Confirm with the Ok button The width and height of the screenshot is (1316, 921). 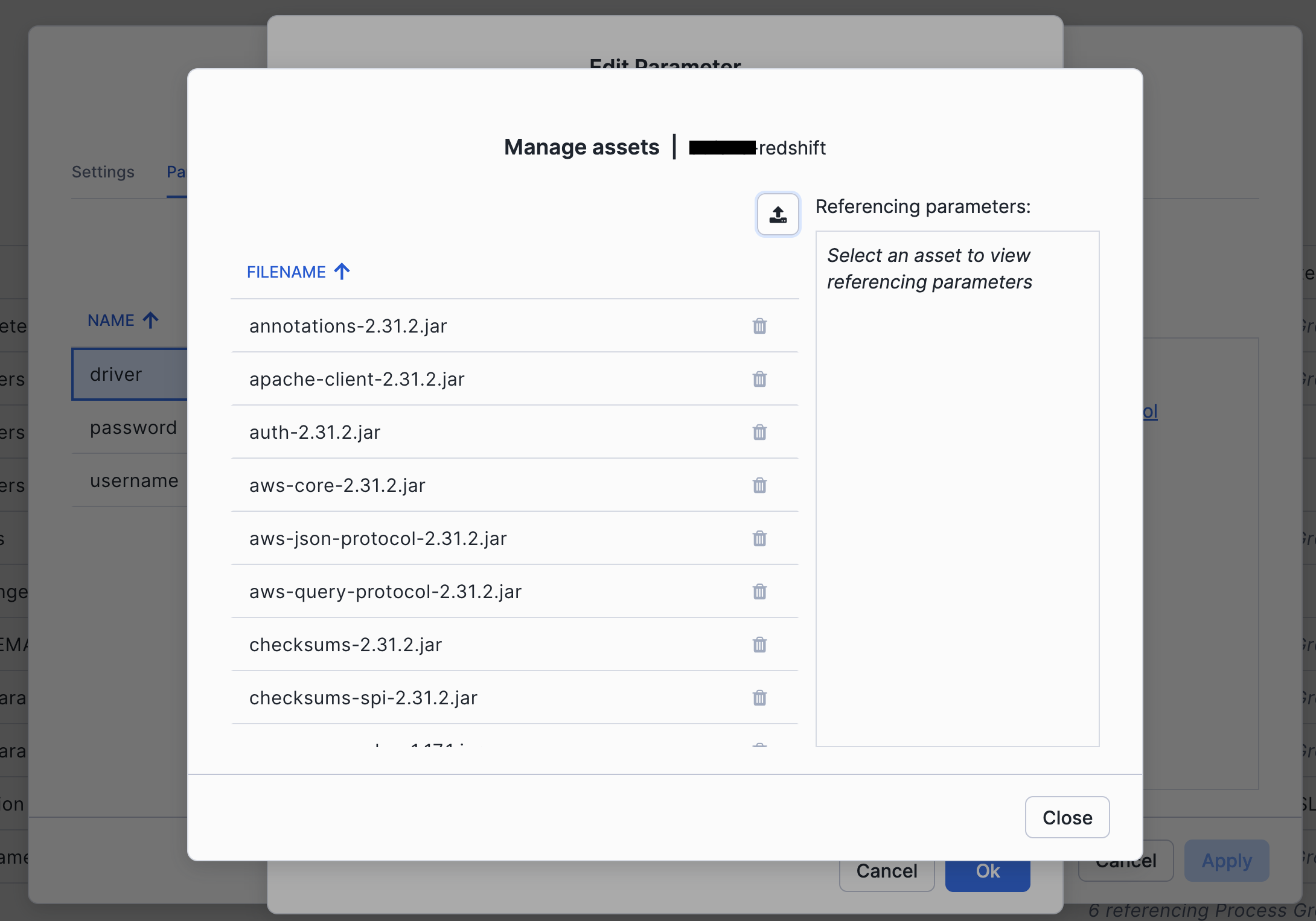pyautogui.click(x=986, y=871)
